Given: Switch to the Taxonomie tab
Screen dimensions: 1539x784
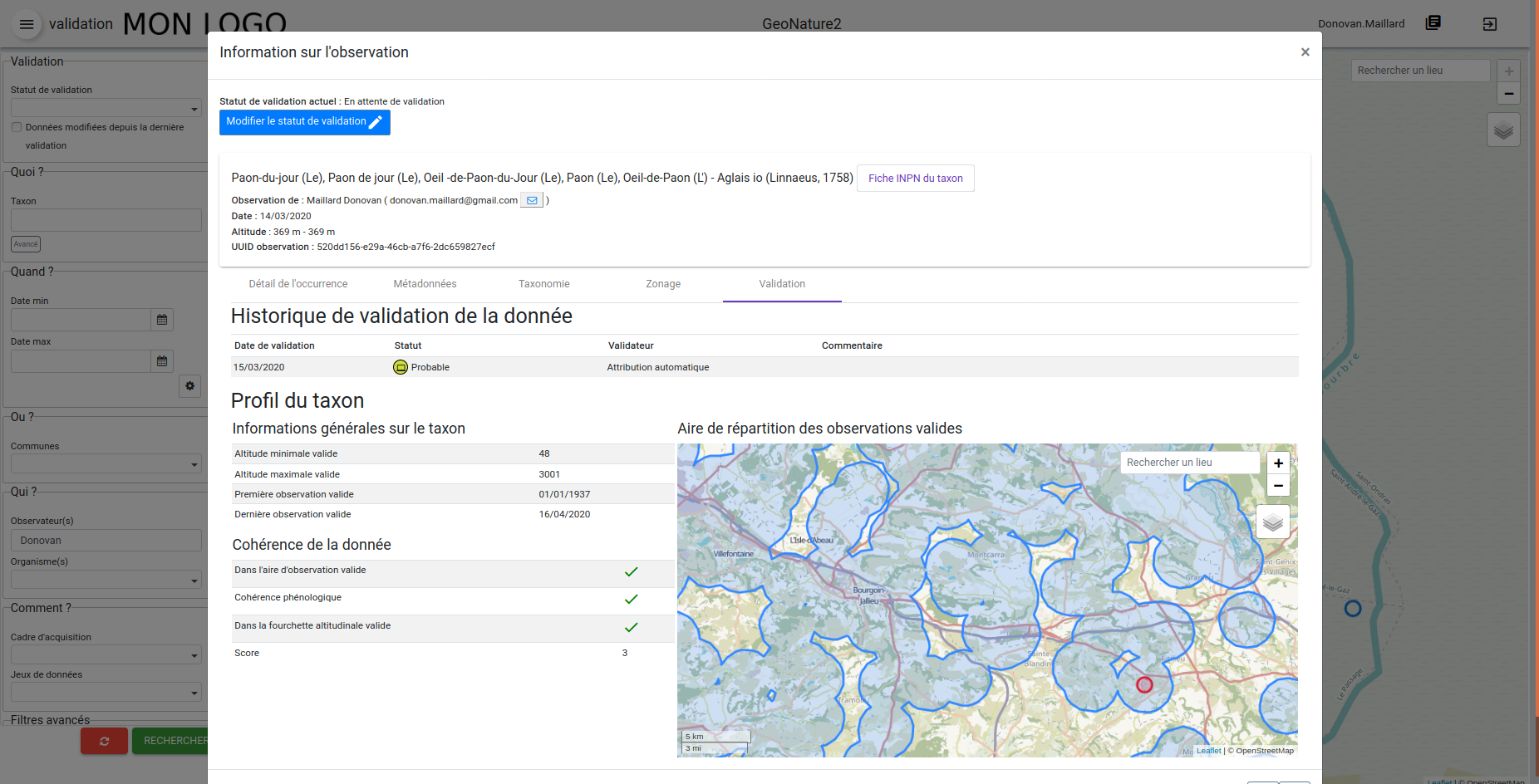Looking at the screenshot, I should [x=543, y=284].
